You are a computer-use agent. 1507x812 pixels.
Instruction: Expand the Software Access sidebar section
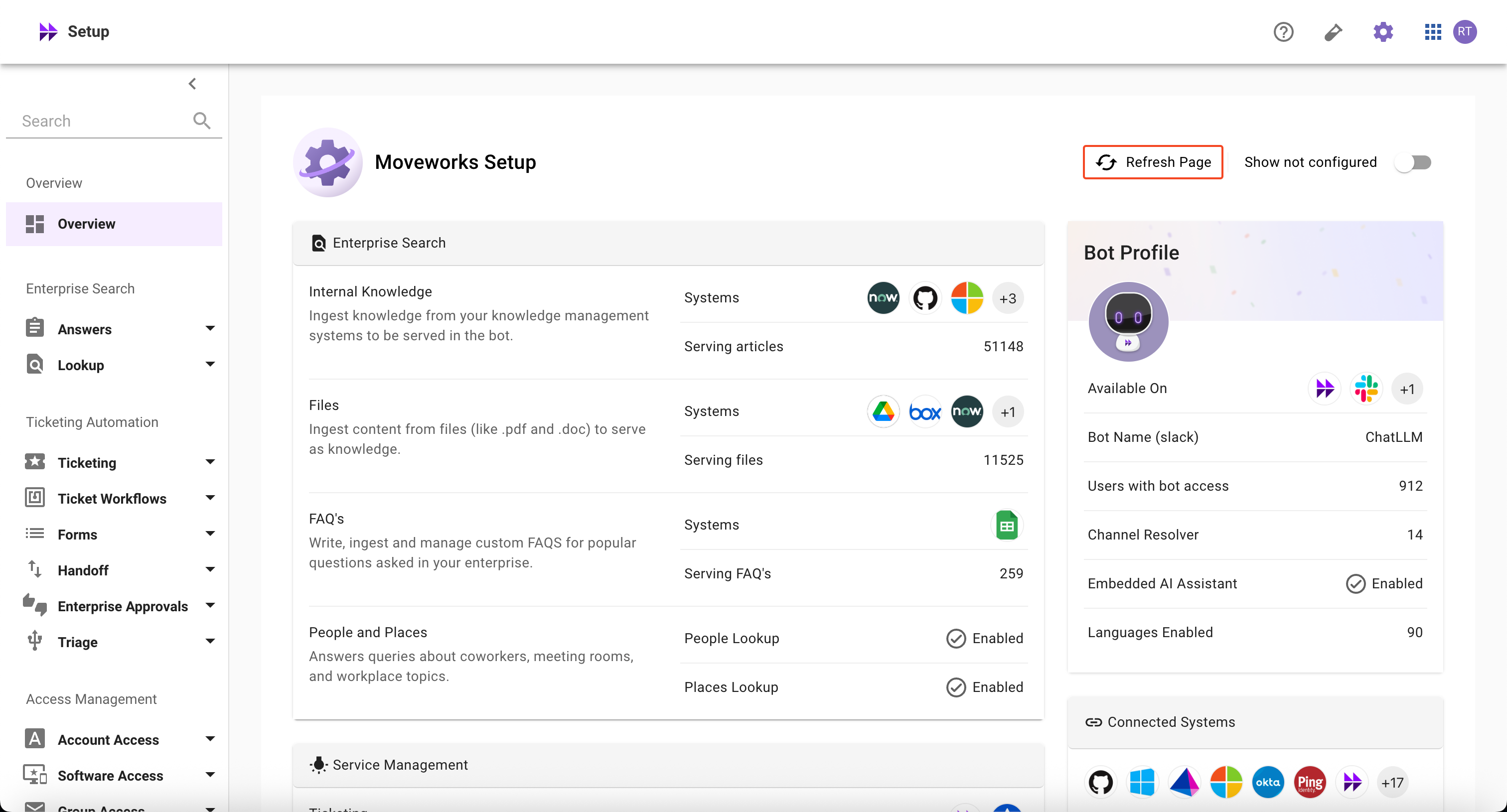point(210,775)
